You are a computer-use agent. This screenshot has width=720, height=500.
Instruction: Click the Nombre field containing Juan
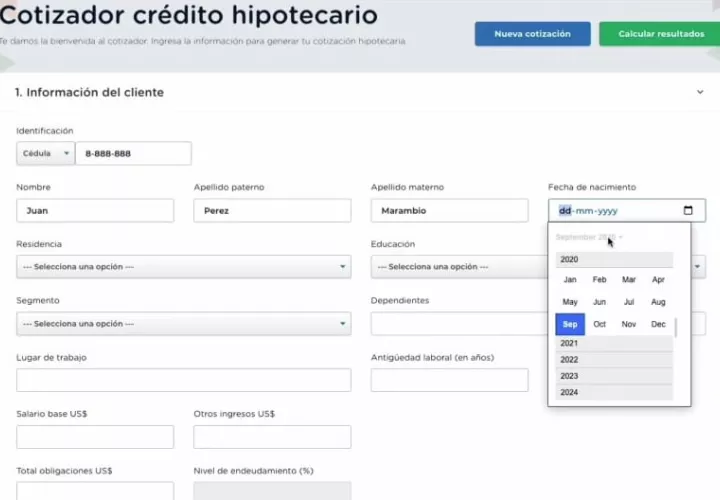coord(95,211)
